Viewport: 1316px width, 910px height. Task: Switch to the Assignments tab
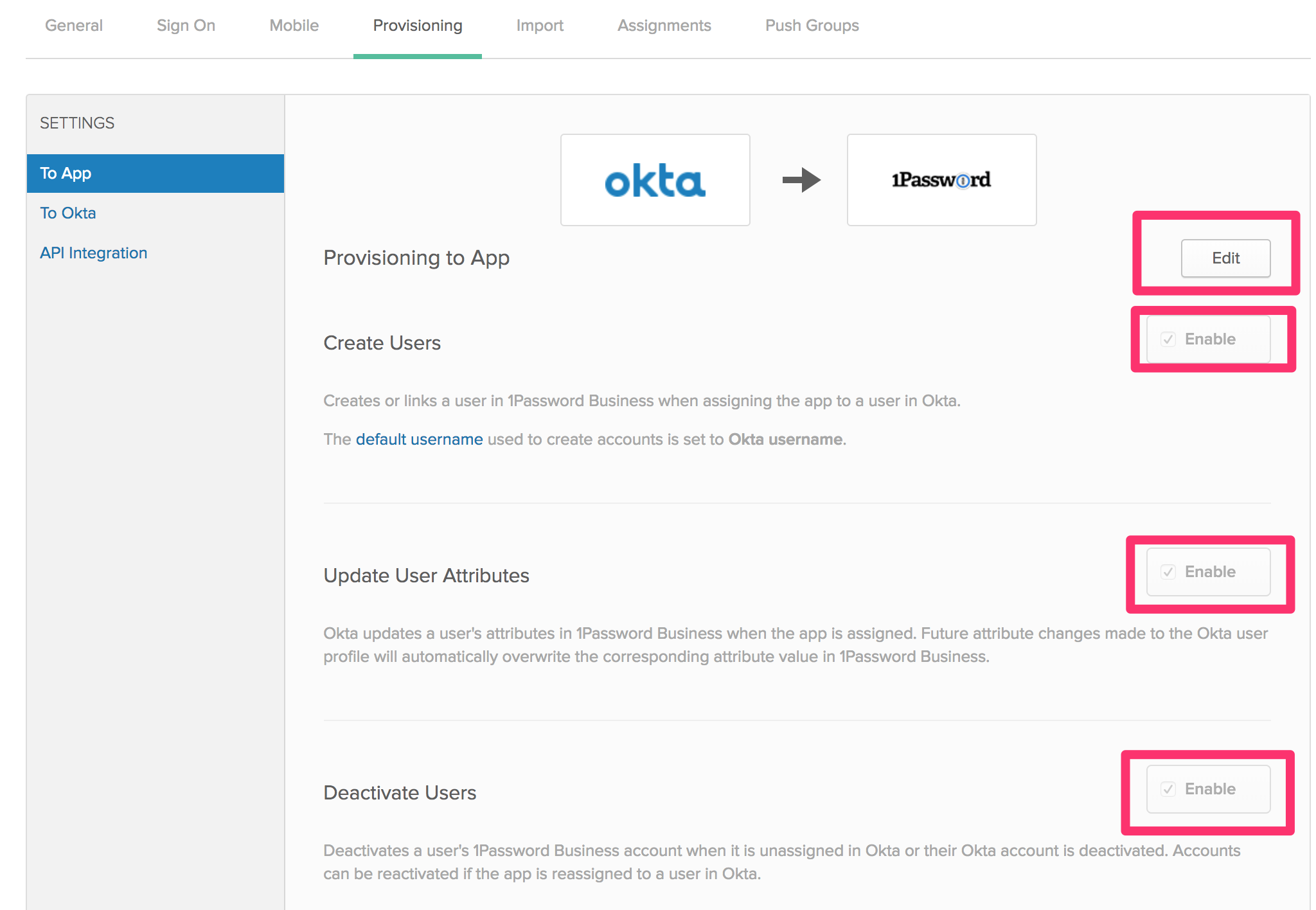664,26
